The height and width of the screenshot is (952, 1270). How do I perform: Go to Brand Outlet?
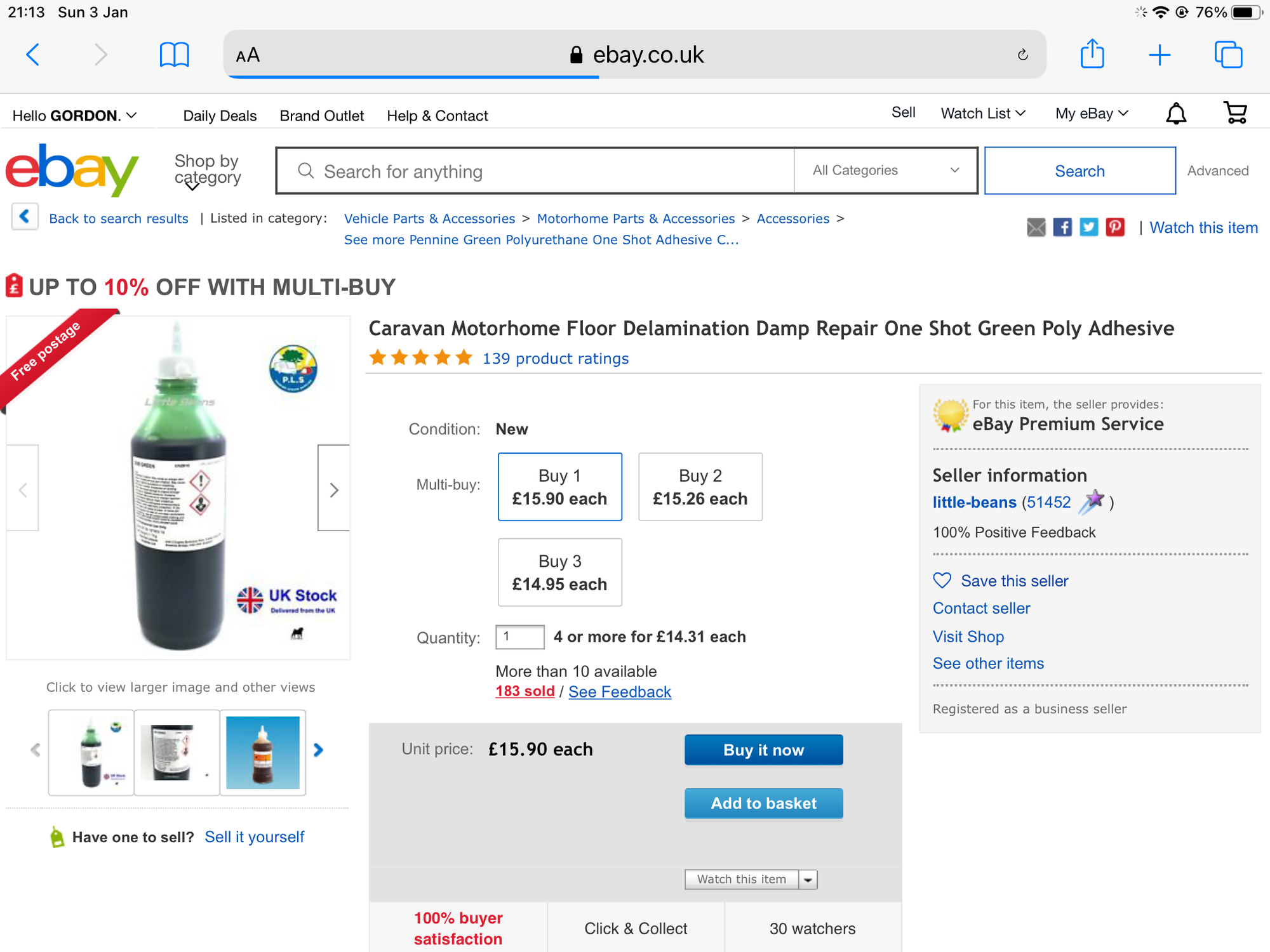click(321, 116)
